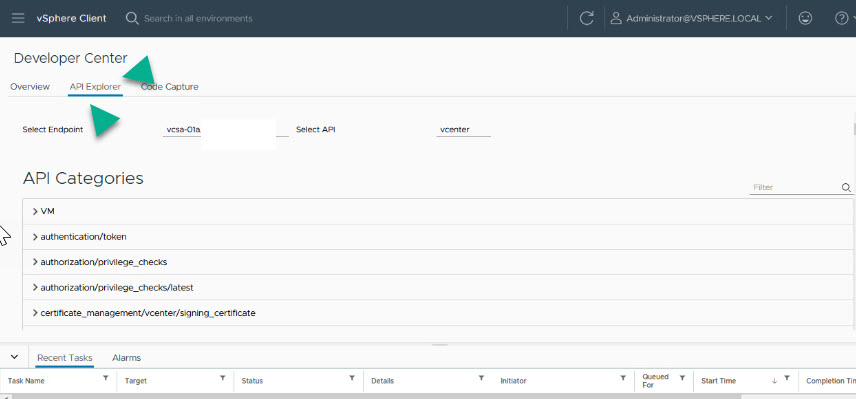Open the smiley feedback icon

coord(805,18)
